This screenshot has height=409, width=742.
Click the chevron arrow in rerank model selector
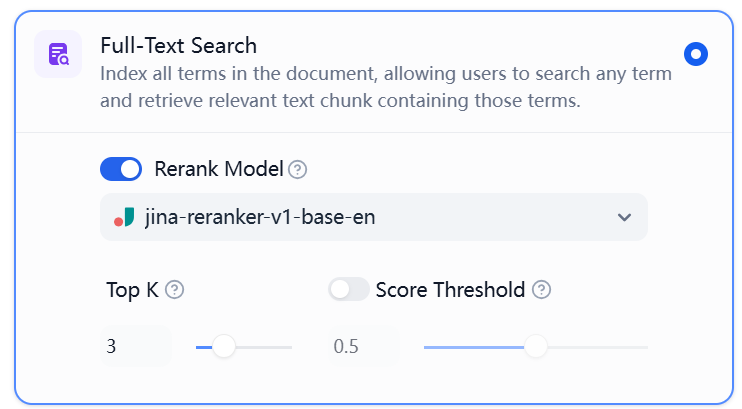tap(624, 217)
